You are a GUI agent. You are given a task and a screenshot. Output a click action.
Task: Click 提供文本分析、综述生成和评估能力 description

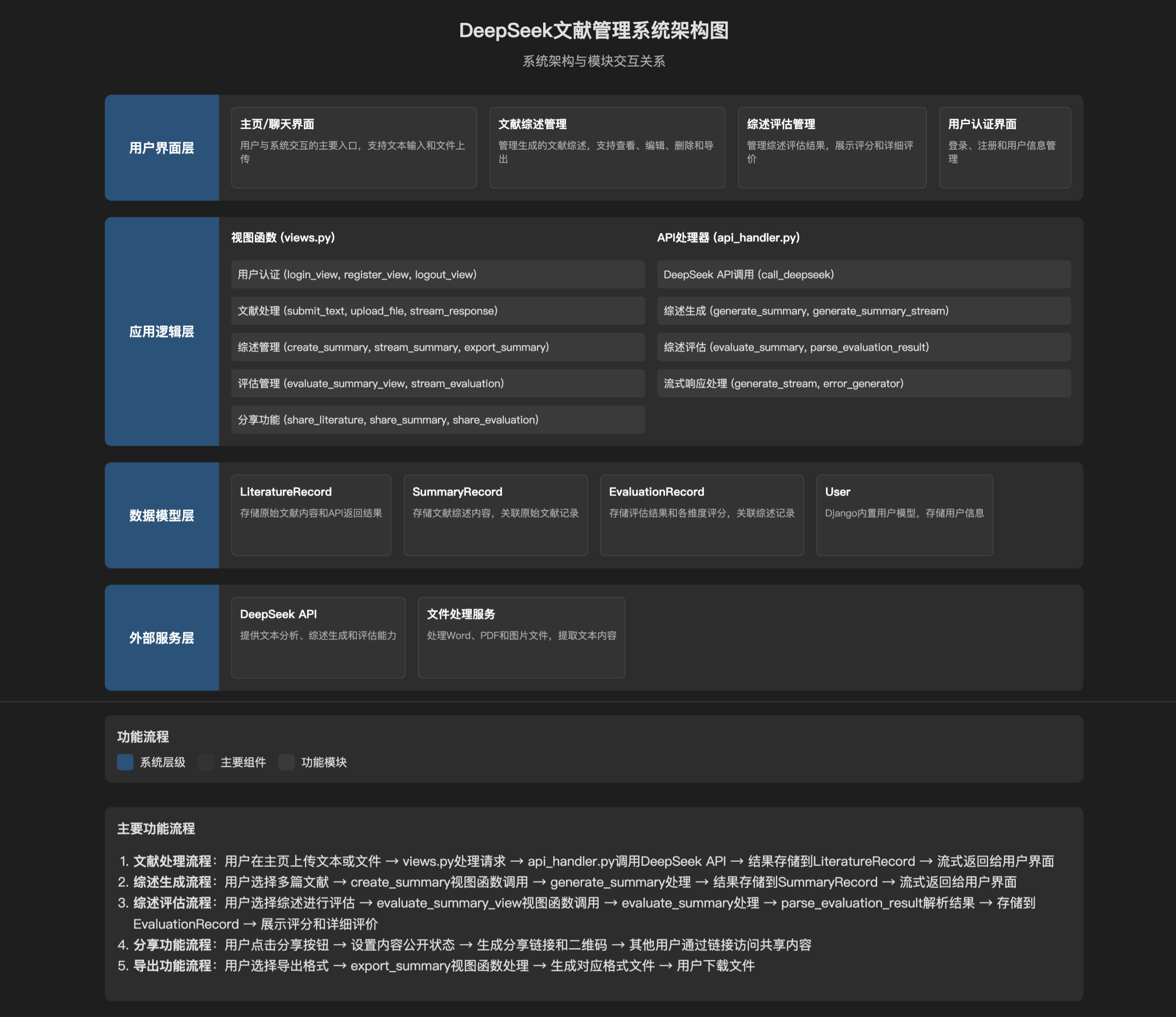[x=318, y=635]
